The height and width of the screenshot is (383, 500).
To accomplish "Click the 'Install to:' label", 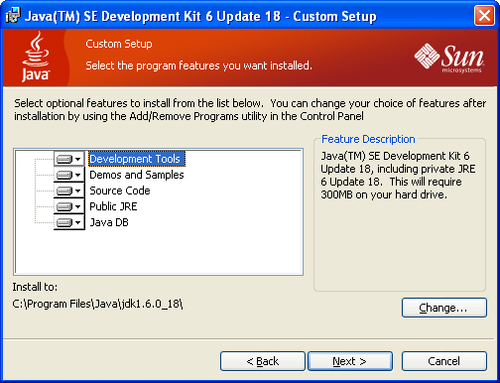I will coord(35,287).
